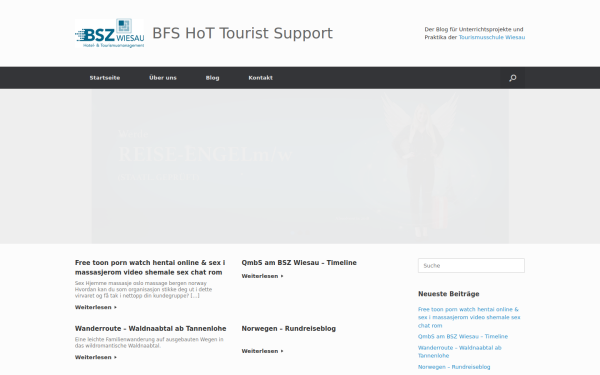Click Weiterlesen under Wanderroute article
The image size is (600, 375).
[96, 357]
